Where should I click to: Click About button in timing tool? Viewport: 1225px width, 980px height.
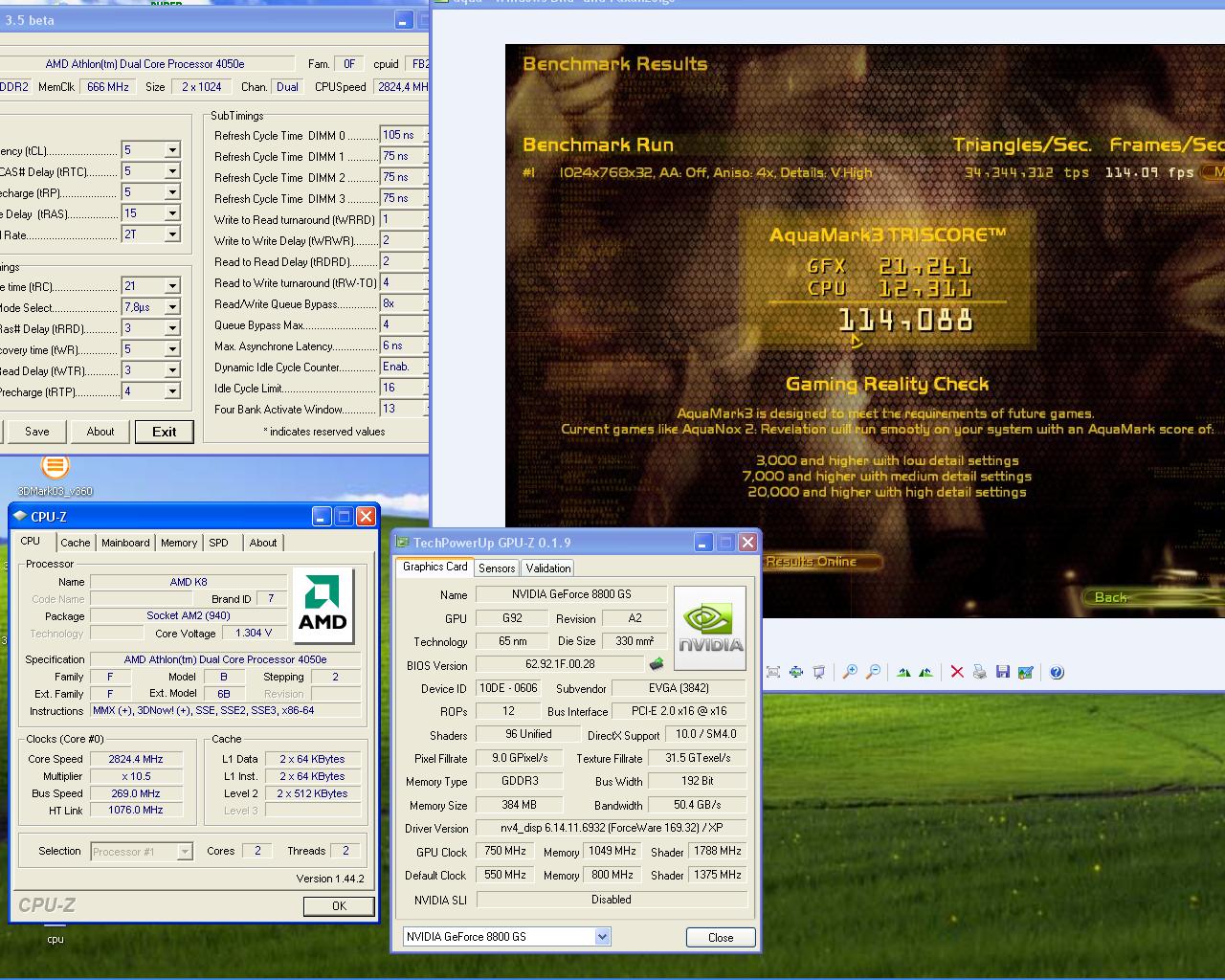[x=100, y=432]
